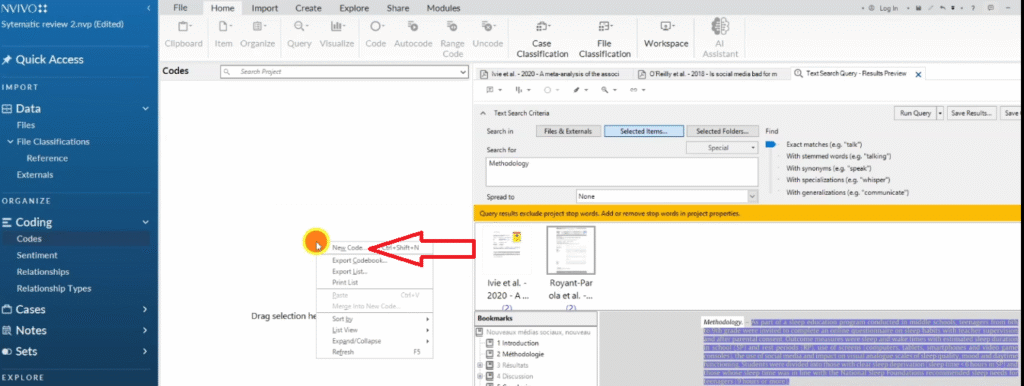The width and height of the screenshot is (1024, 386).
Task: Open File Classification in the ribbon
Action: [605, 39]
